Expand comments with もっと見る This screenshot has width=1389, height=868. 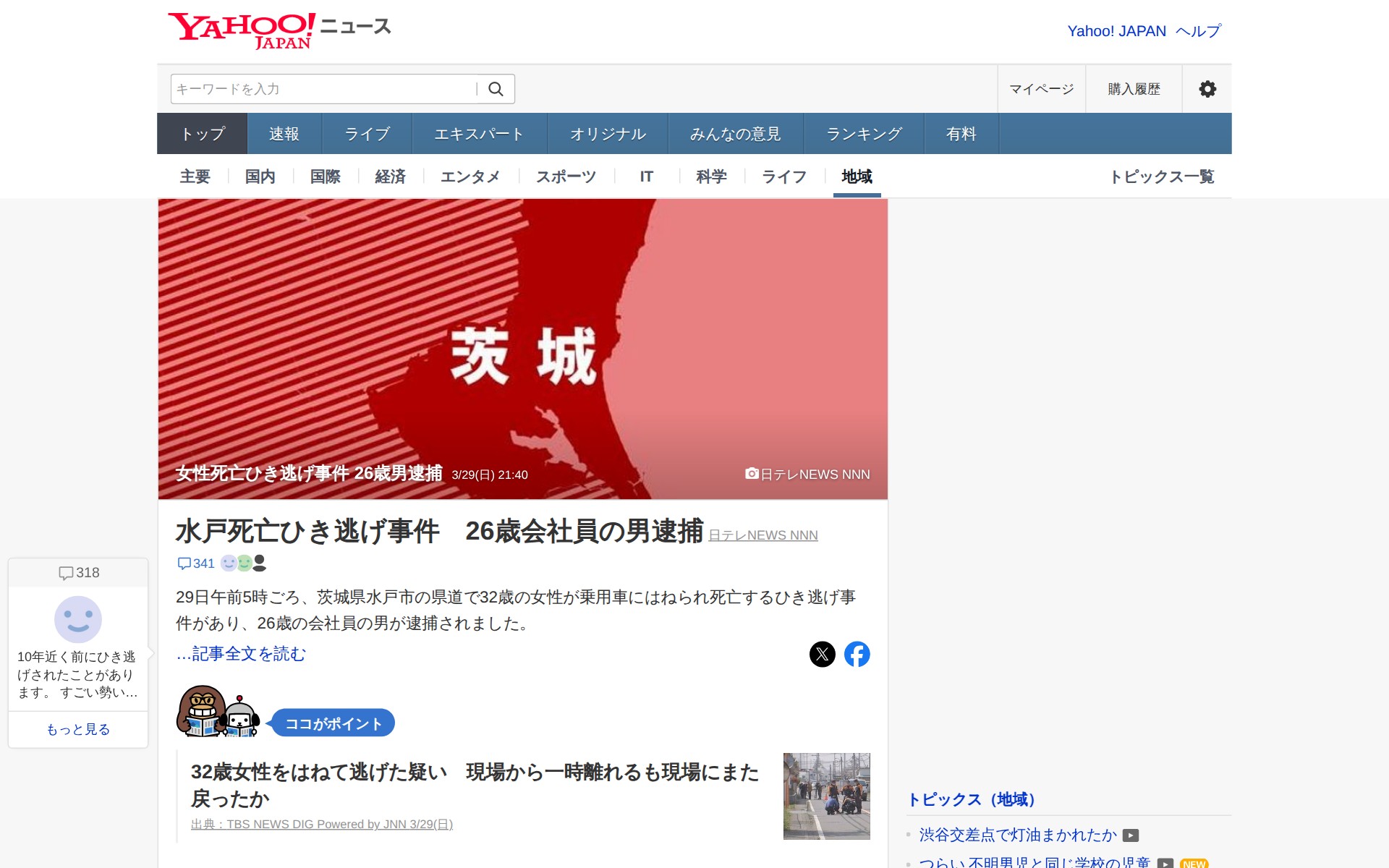pyautogui.click(x=78, y=729)
